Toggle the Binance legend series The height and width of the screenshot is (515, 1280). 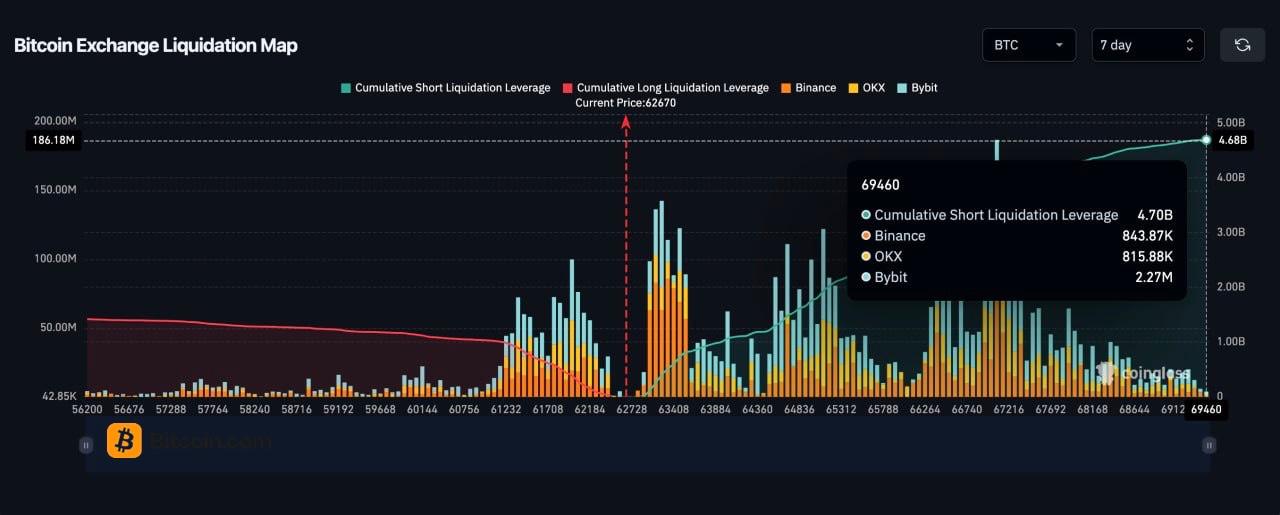pos(808,88)
